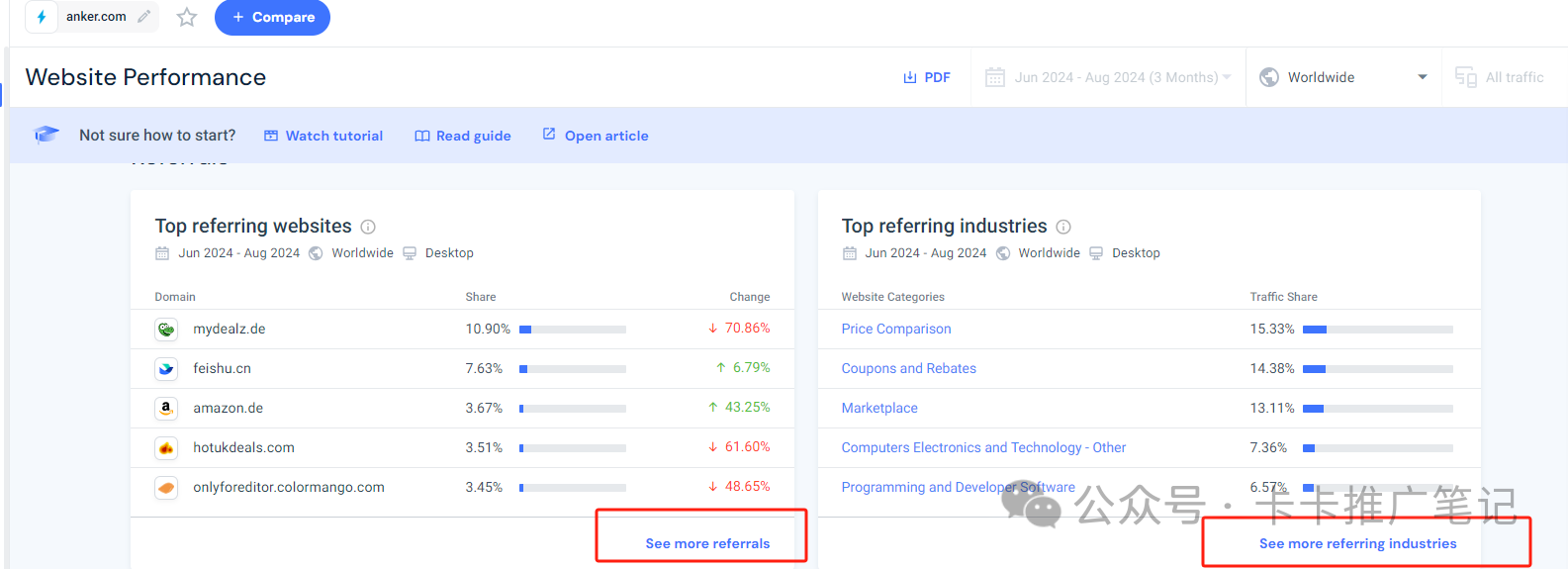Image resolution: width=1568 pixels, height=569 pixels.
Task: Select onlyforeditor.colormango.com domain
Action: [289, 487]
